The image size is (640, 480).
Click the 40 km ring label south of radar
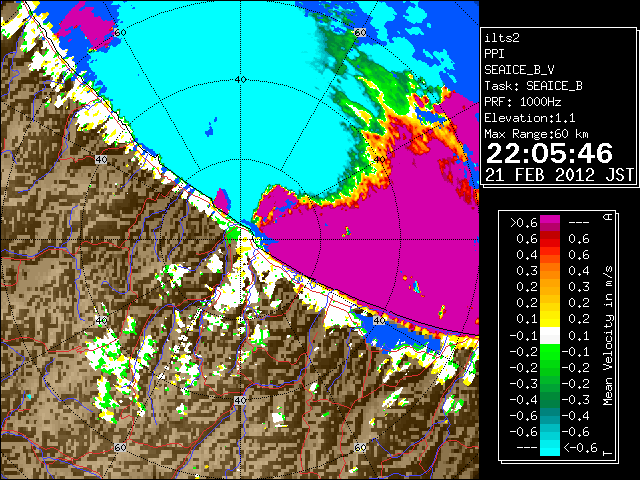click(x=240, y=400)
